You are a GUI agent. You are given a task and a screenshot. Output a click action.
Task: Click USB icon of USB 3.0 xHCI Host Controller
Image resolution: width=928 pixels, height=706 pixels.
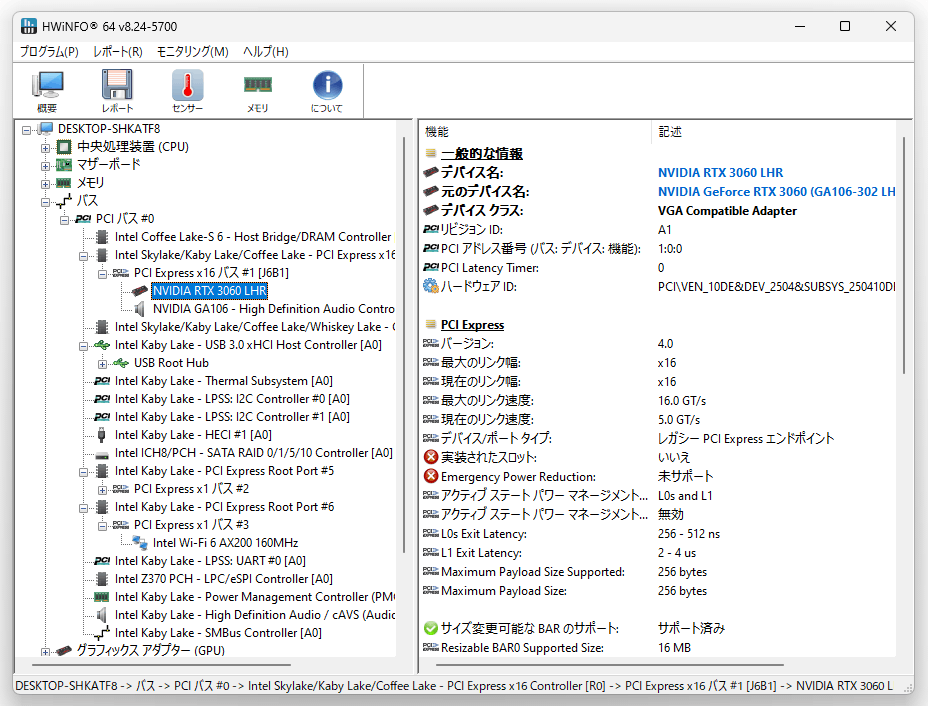coord(102,345)
